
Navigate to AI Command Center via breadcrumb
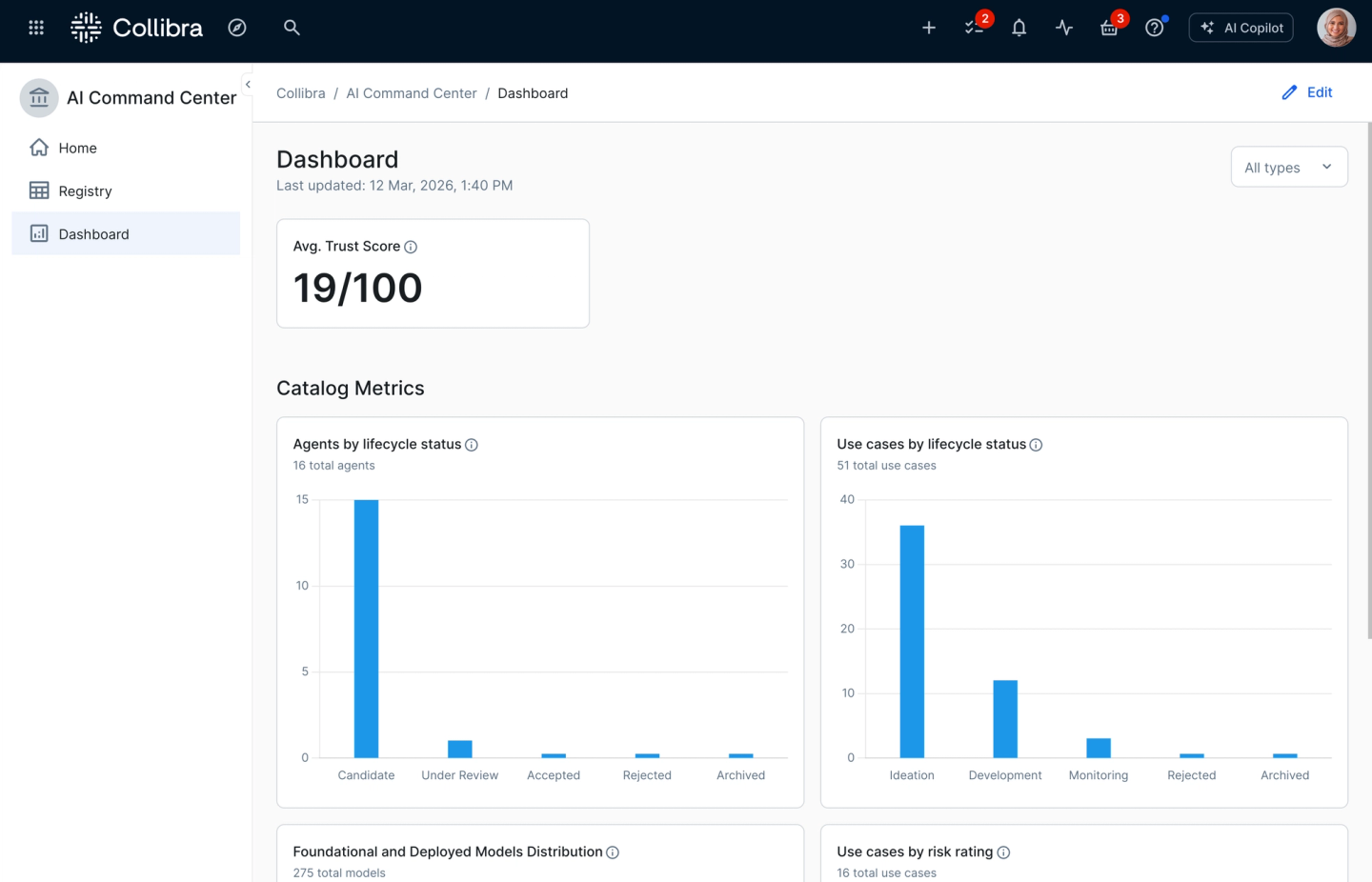tap(412, 92)
